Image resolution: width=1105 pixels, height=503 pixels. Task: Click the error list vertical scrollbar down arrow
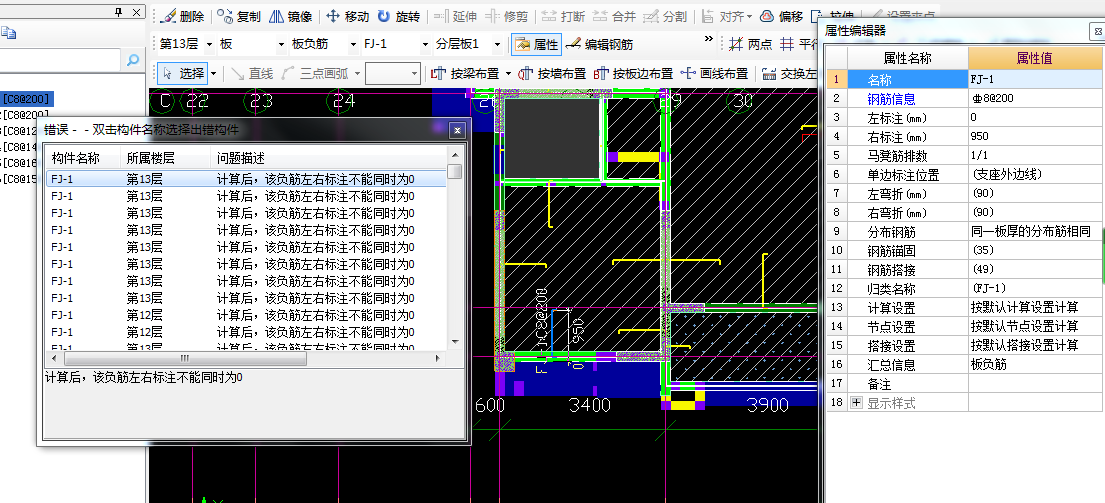coord(455,342)
